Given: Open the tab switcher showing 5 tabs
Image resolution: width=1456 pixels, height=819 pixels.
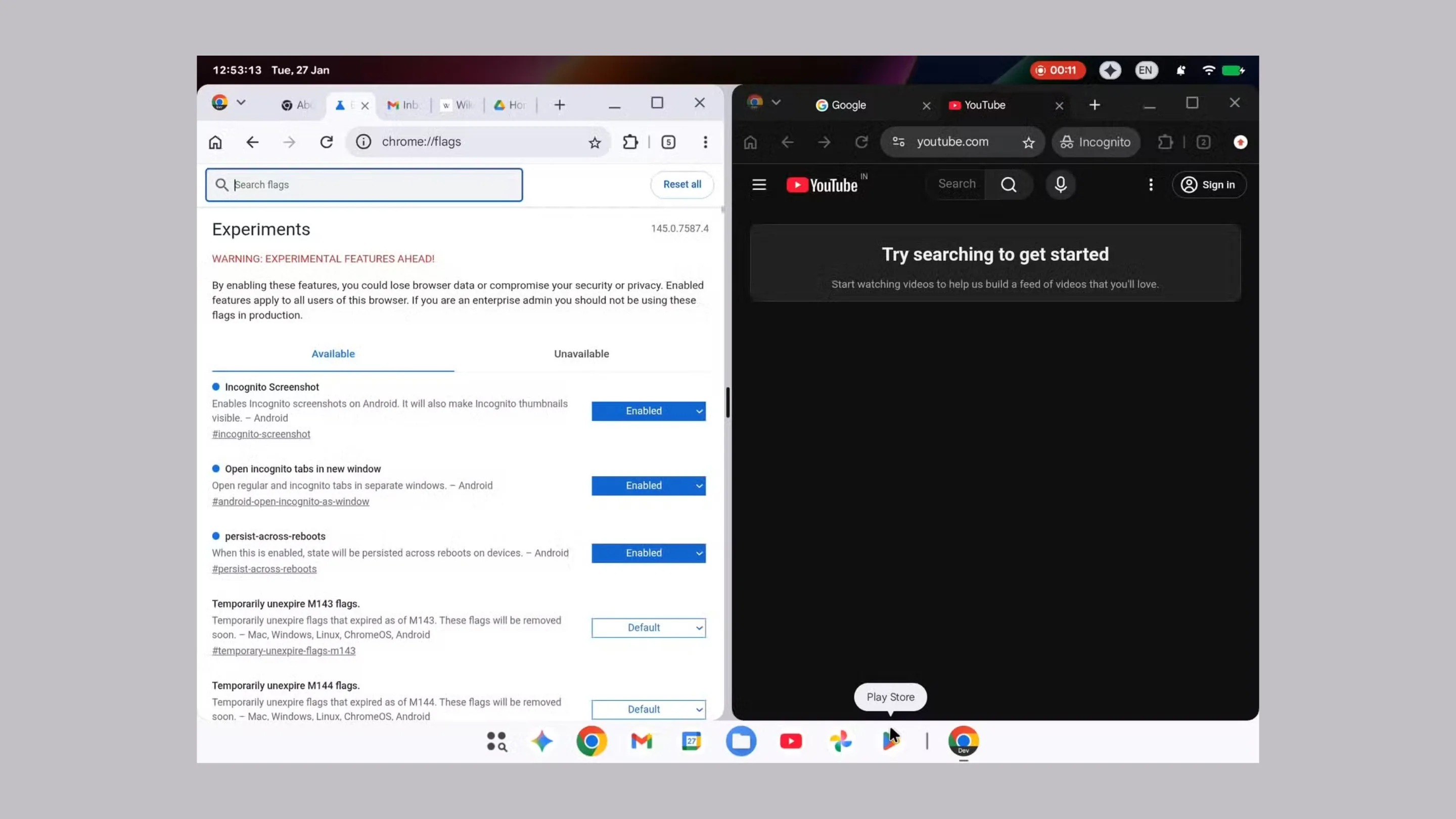Looking at the screenshot, I should pos(668,142).
